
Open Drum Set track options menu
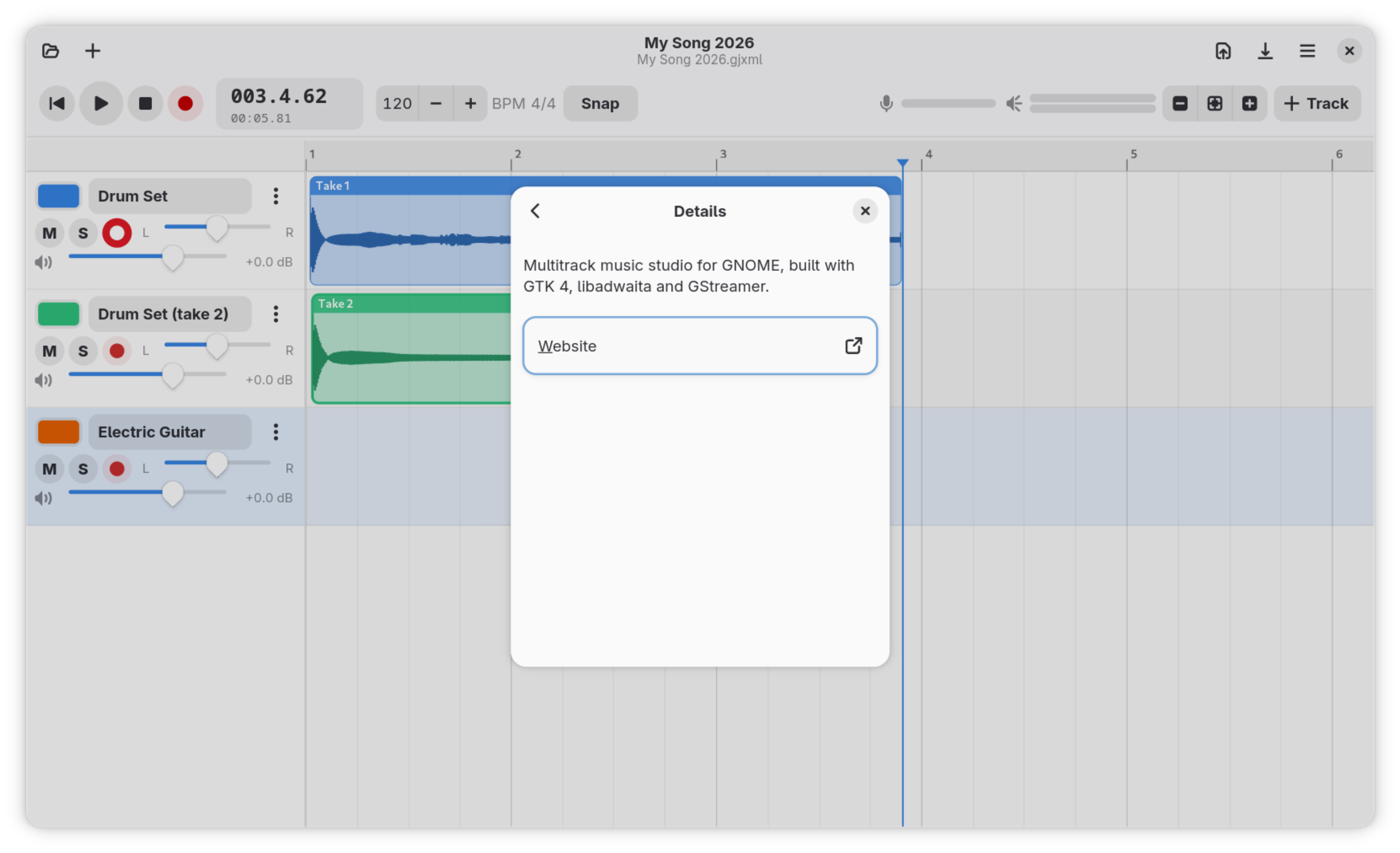point(276,196)
